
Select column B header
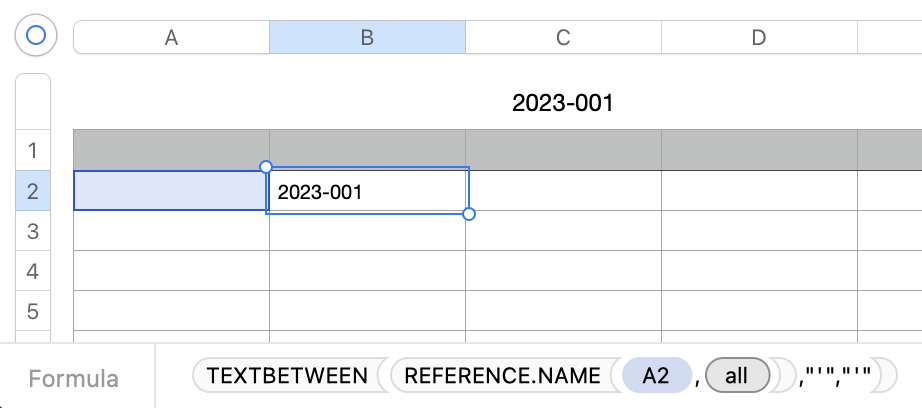367,38
